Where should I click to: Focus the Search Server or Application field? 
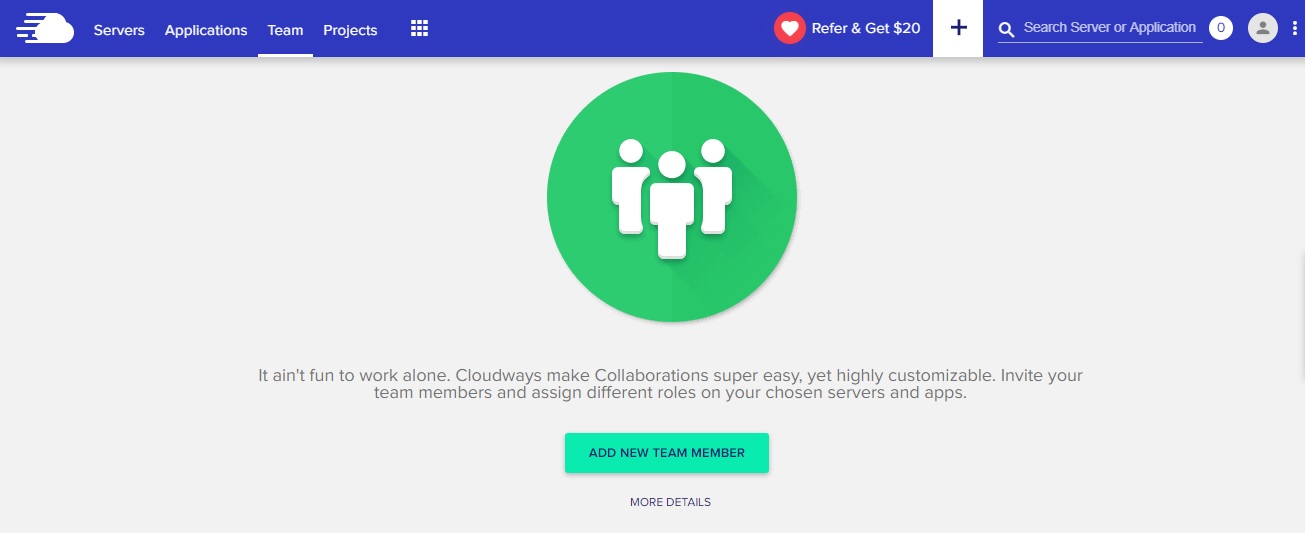pos(1110,28)
